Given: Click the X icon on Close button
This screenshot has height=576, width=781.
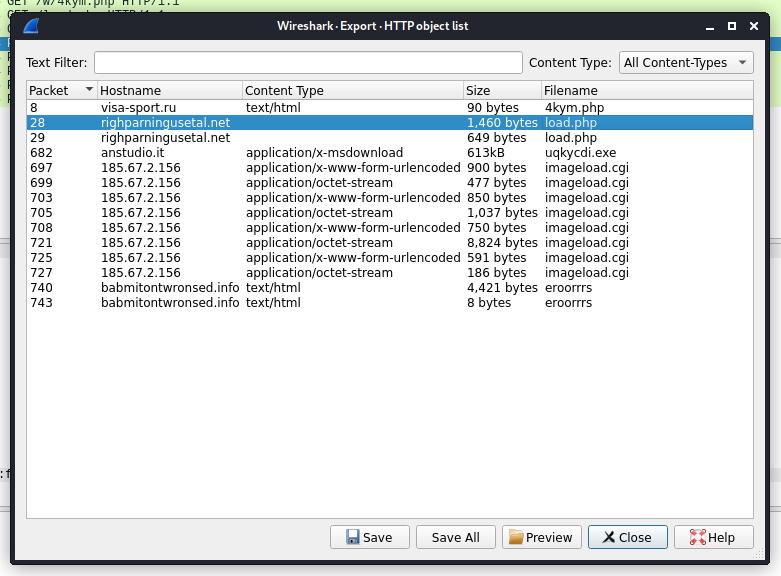Looking at the screenshot, I should 609,537.
